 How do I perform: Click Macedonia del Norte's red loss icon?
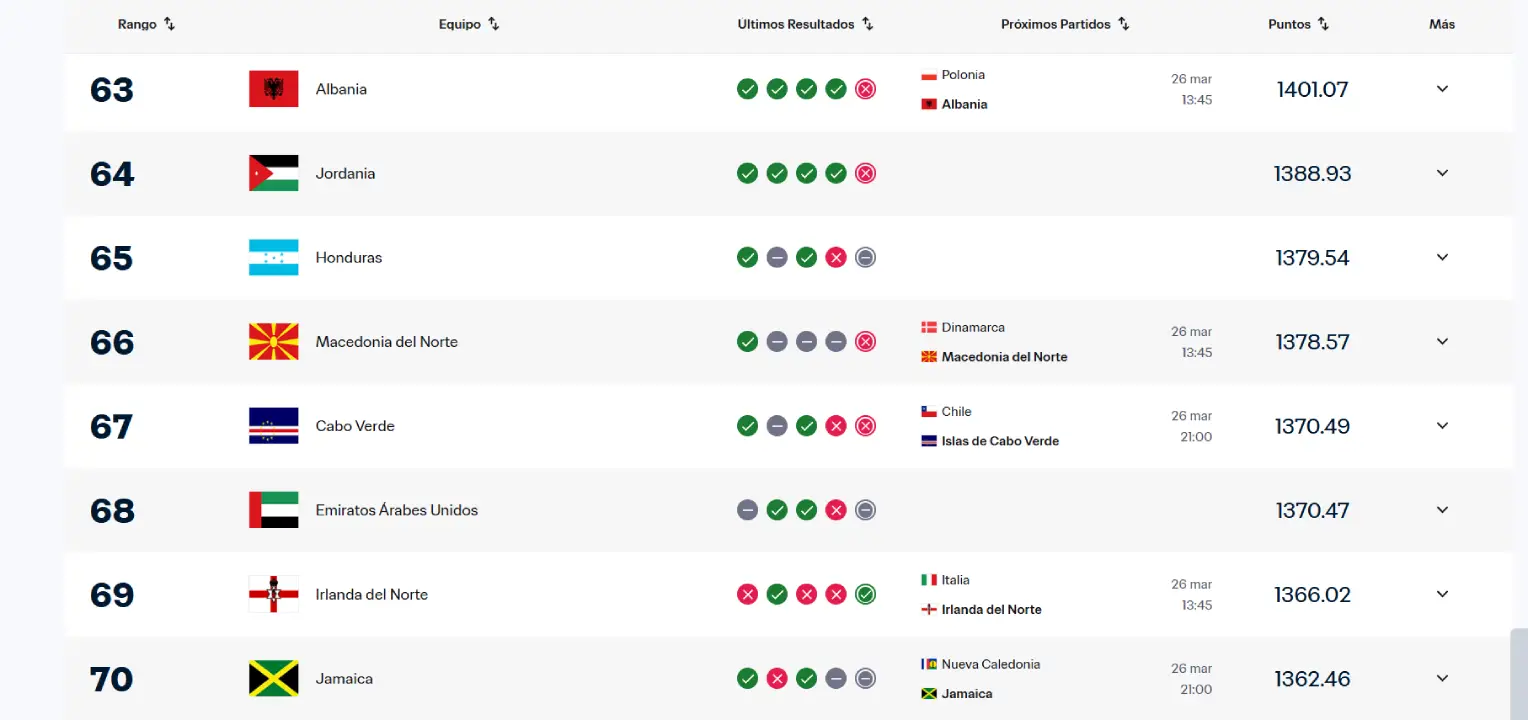(866, 341)
